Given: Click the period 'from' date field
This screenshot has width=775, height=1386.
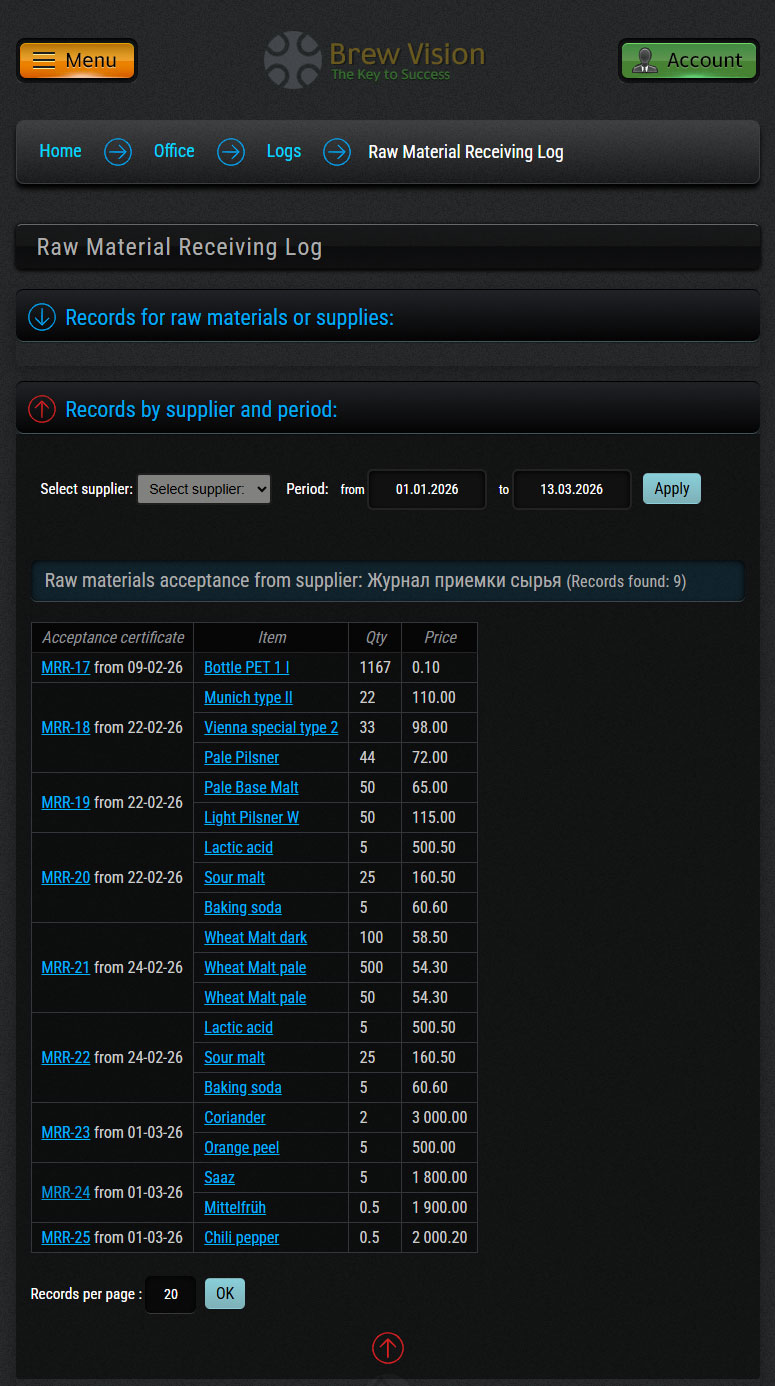Looking at the screenshot, I should click(x=427, y=489).
